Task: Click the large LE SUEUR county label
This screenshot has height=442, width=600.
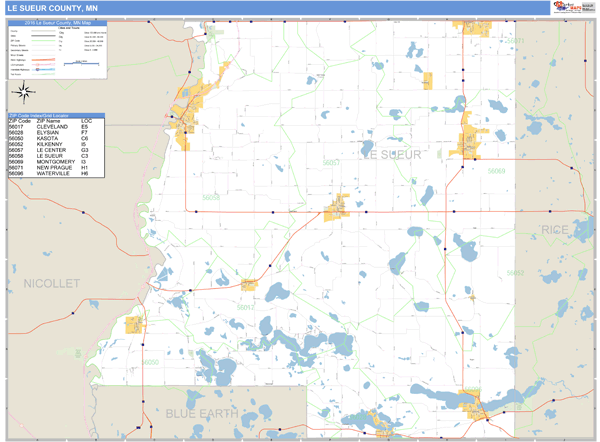Action: click(392, 155)
